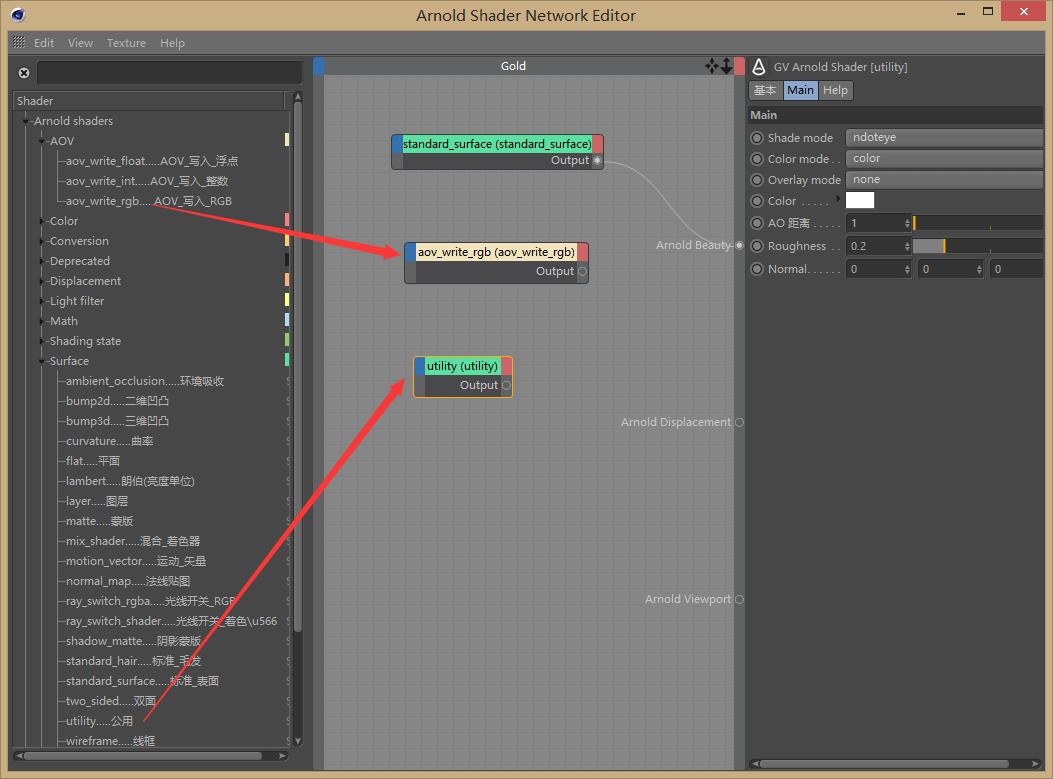
Task: Click the blue input port of aov_write_rgb node
Action: [410, 252]
